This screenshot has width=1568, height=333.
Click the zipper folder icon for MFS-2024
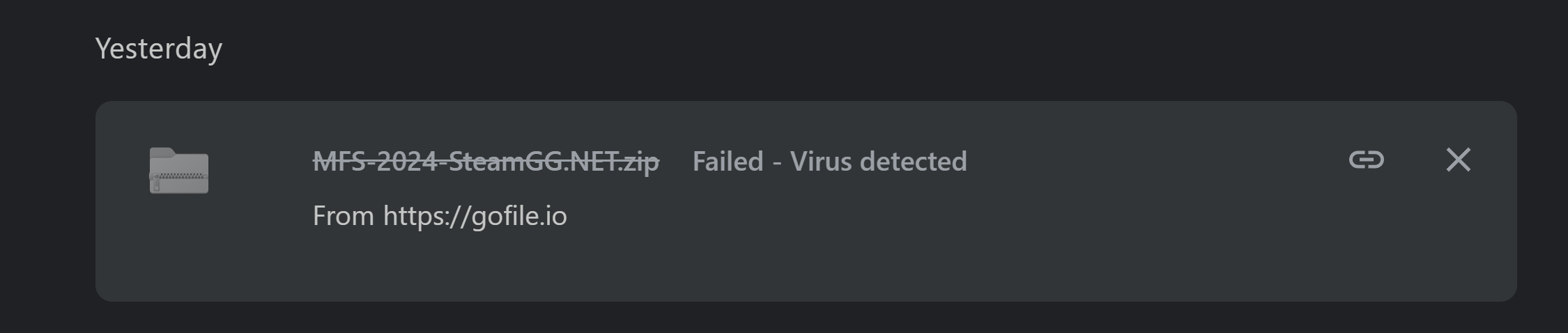179,171
